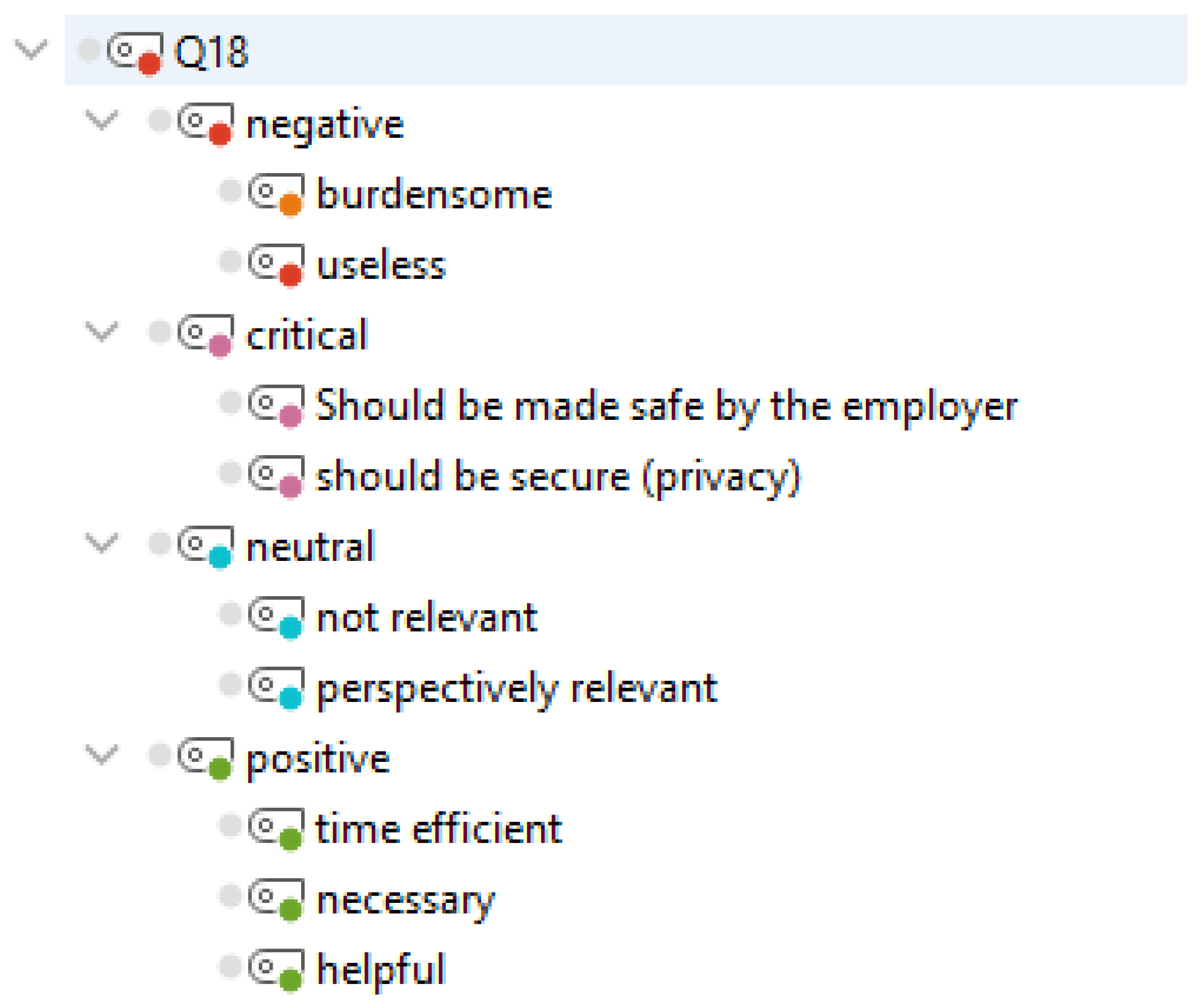Click the code icon beside perspectively relevant

click(276, 687)
